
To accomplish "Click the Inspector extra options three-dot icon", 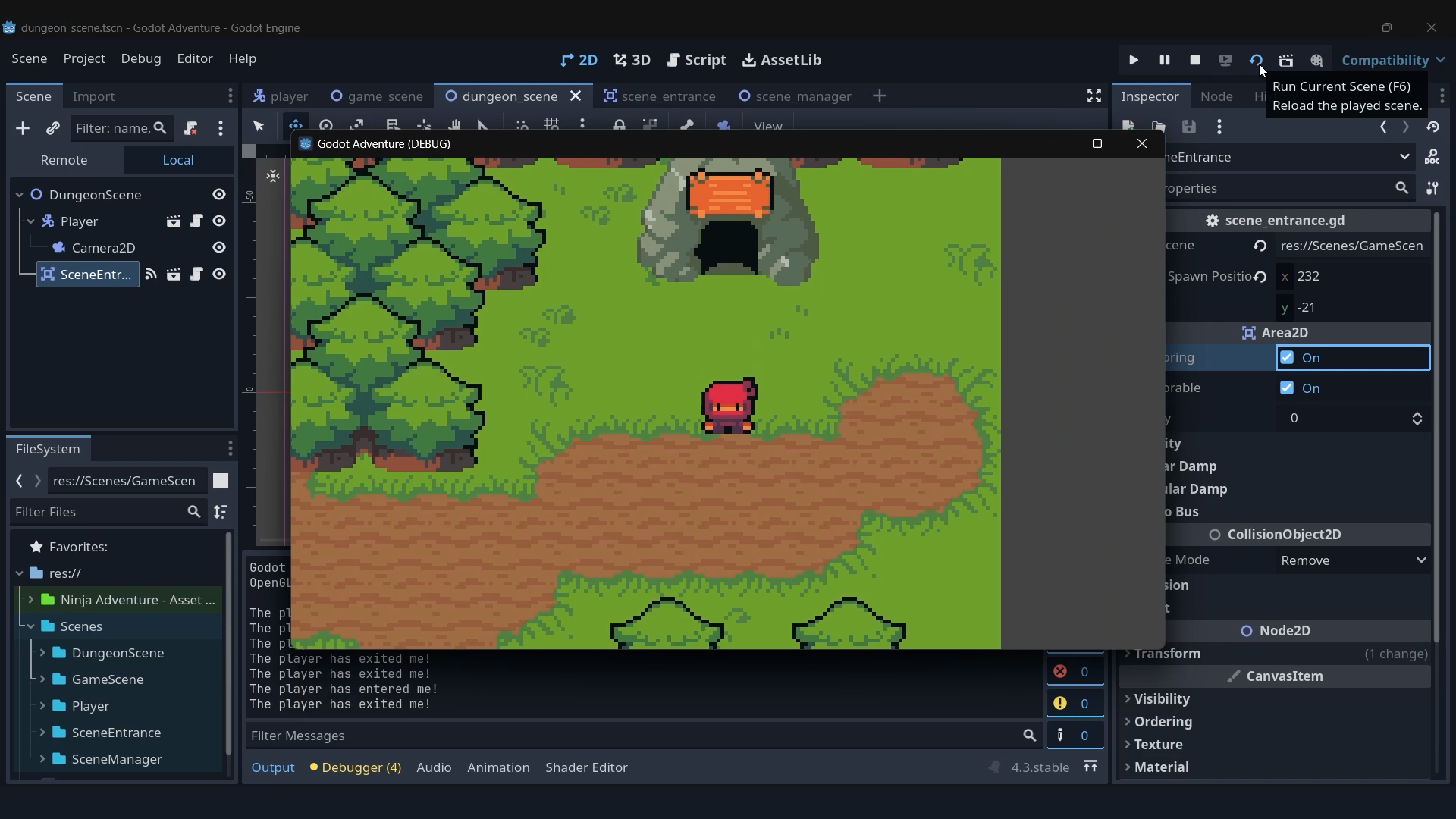I will point(1219,127).
